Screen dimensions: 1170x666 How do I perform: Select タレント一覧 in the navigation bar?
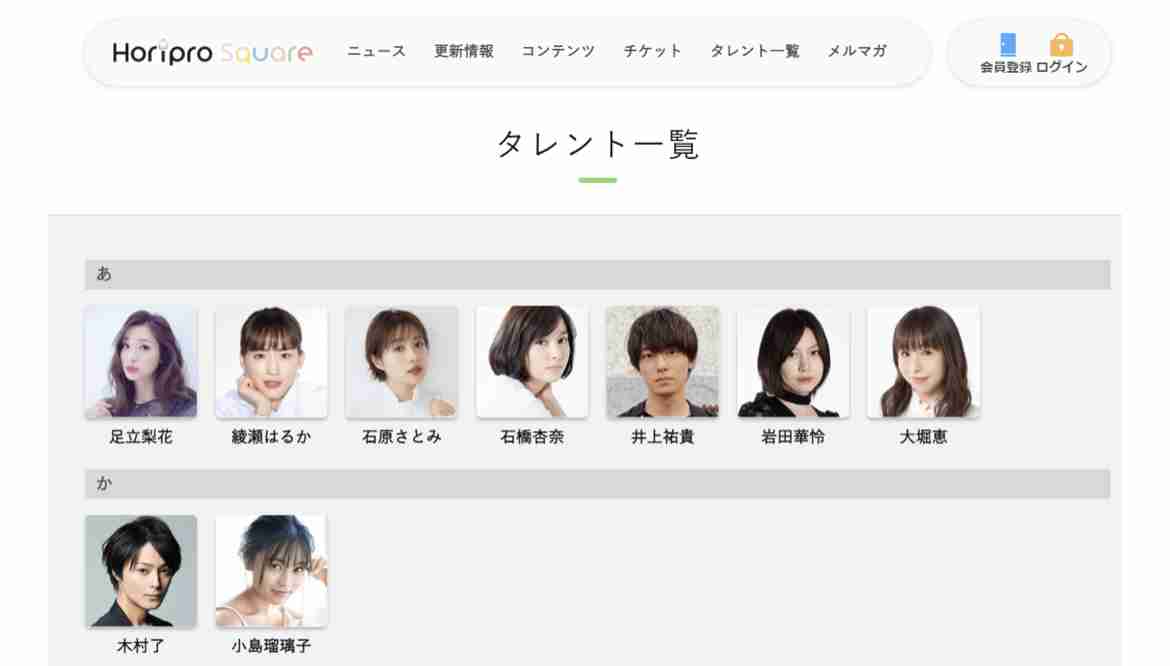tap(755, 51)
